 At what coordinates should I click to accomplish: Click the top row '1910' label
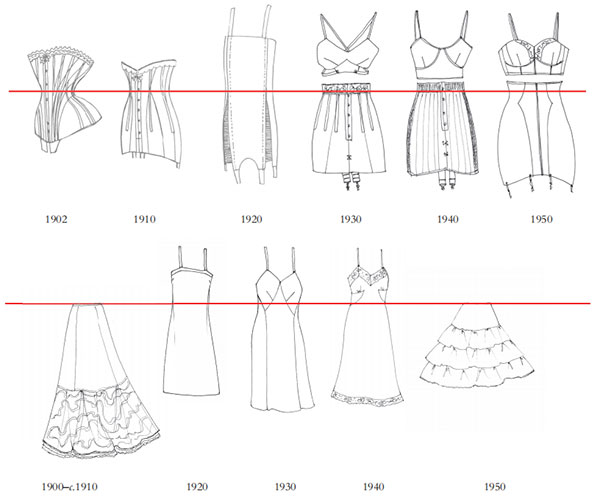144,219
